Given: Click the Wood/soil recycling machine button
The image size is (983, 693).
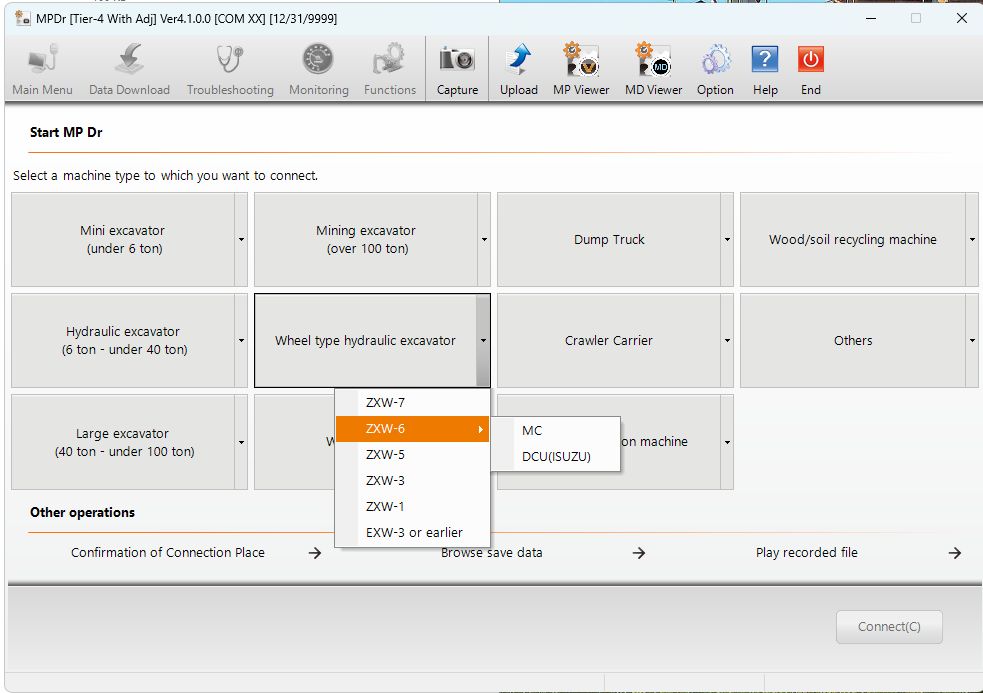Looking at the screenshot, I should (x=853, y=240).
